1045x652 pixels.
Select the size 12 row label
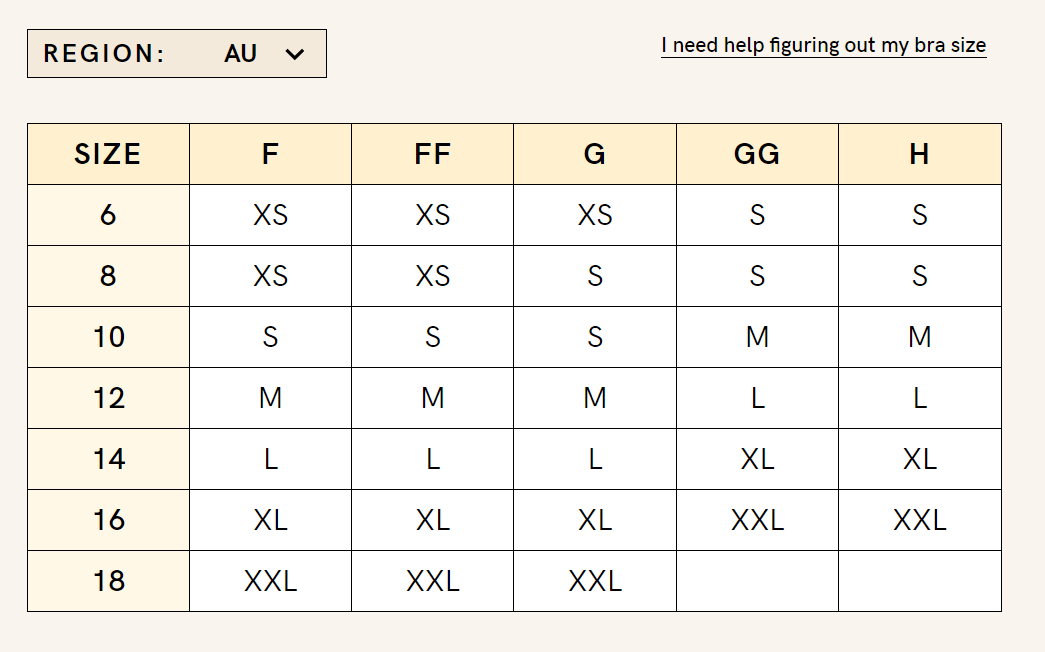[108, 398]
